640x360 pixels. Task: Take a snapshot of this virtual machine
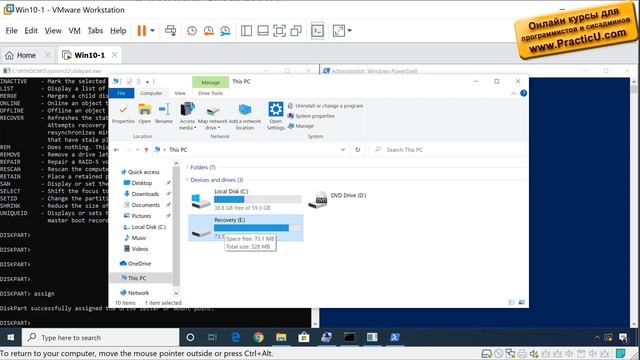191,31
